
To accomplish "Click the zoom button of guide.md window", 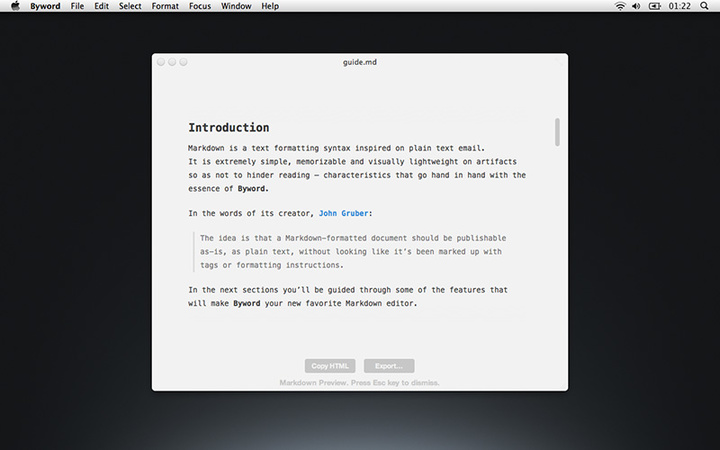I will (x=183, y=62).
